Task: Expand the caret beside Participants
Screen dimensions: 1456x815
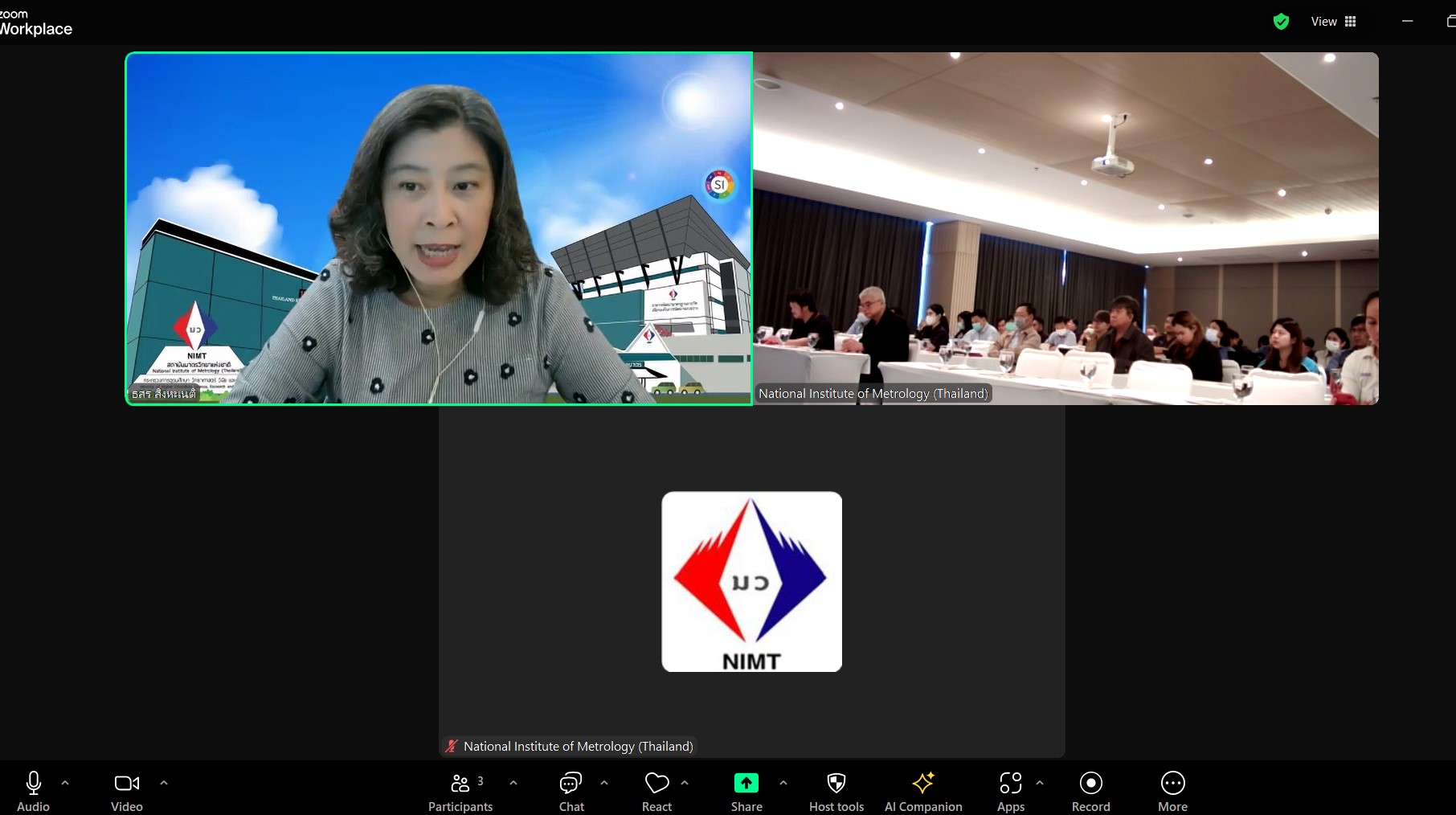Action: click(513, 782)
